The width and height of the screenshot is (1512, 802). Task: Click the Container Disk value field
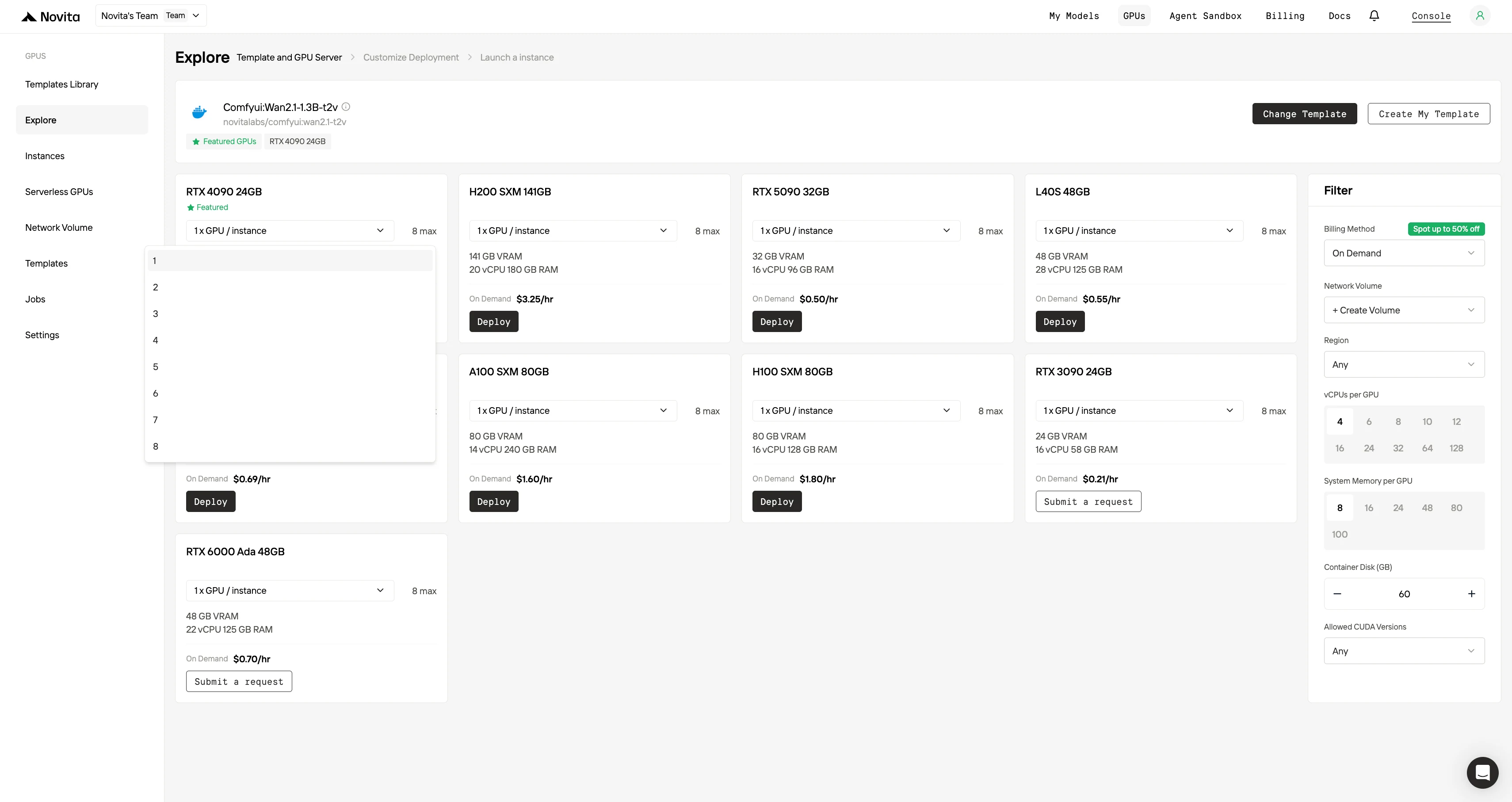1404,594
